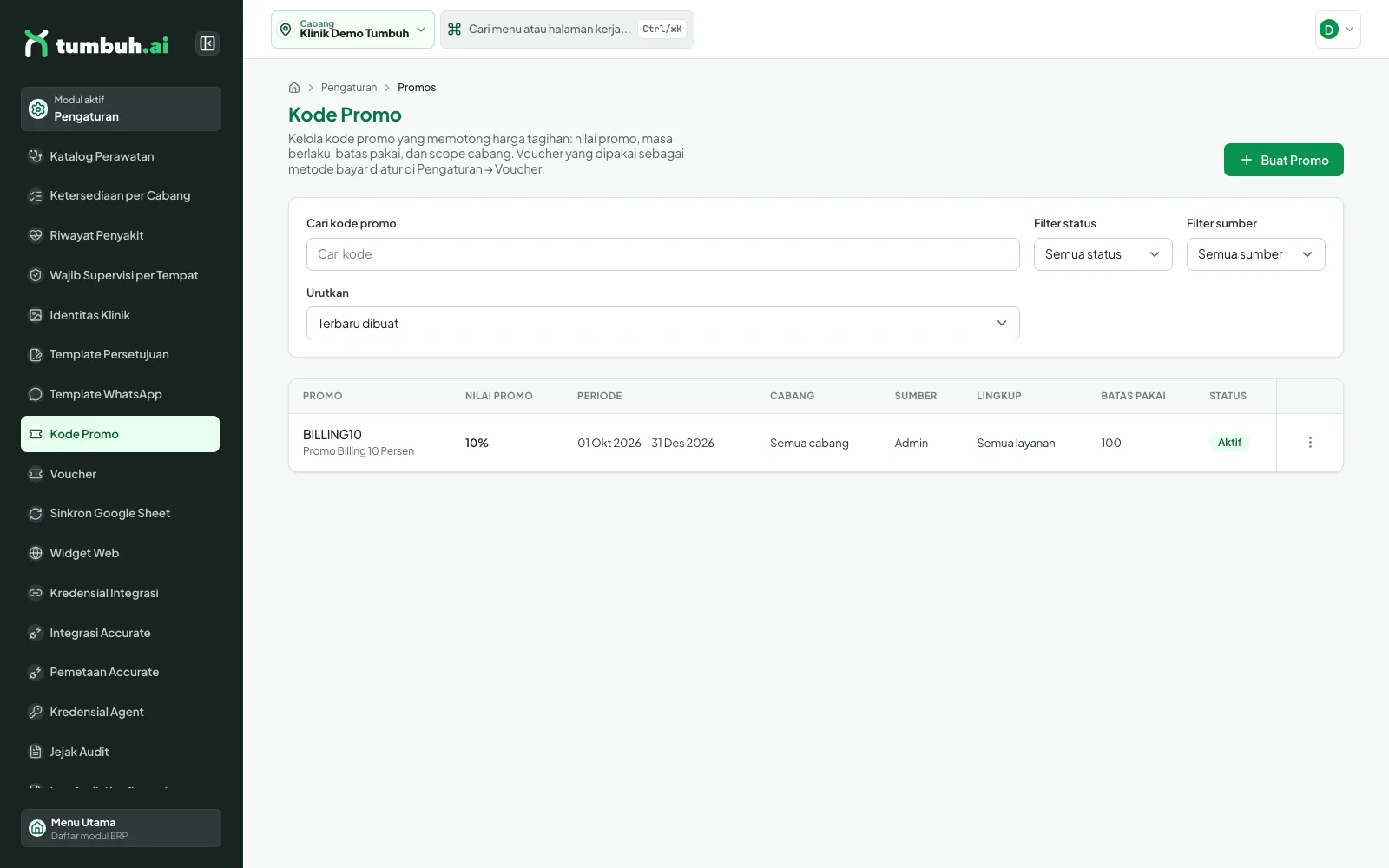1389x868 pixels.
Task: Open the Semua sumber filter dropdown
Action: 1255,254
